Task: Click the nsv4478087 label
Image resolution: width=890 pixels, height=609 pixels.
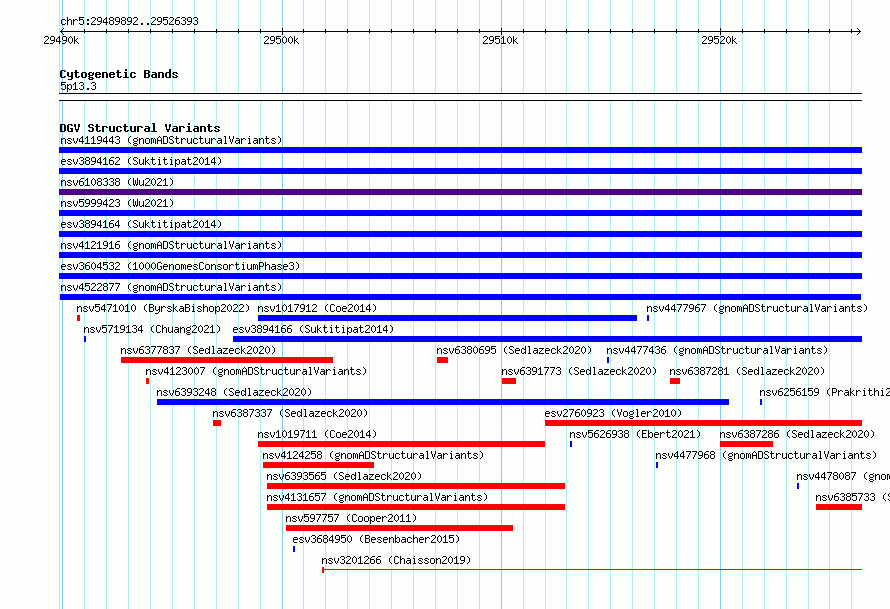Action: click(x=843, y=476)
